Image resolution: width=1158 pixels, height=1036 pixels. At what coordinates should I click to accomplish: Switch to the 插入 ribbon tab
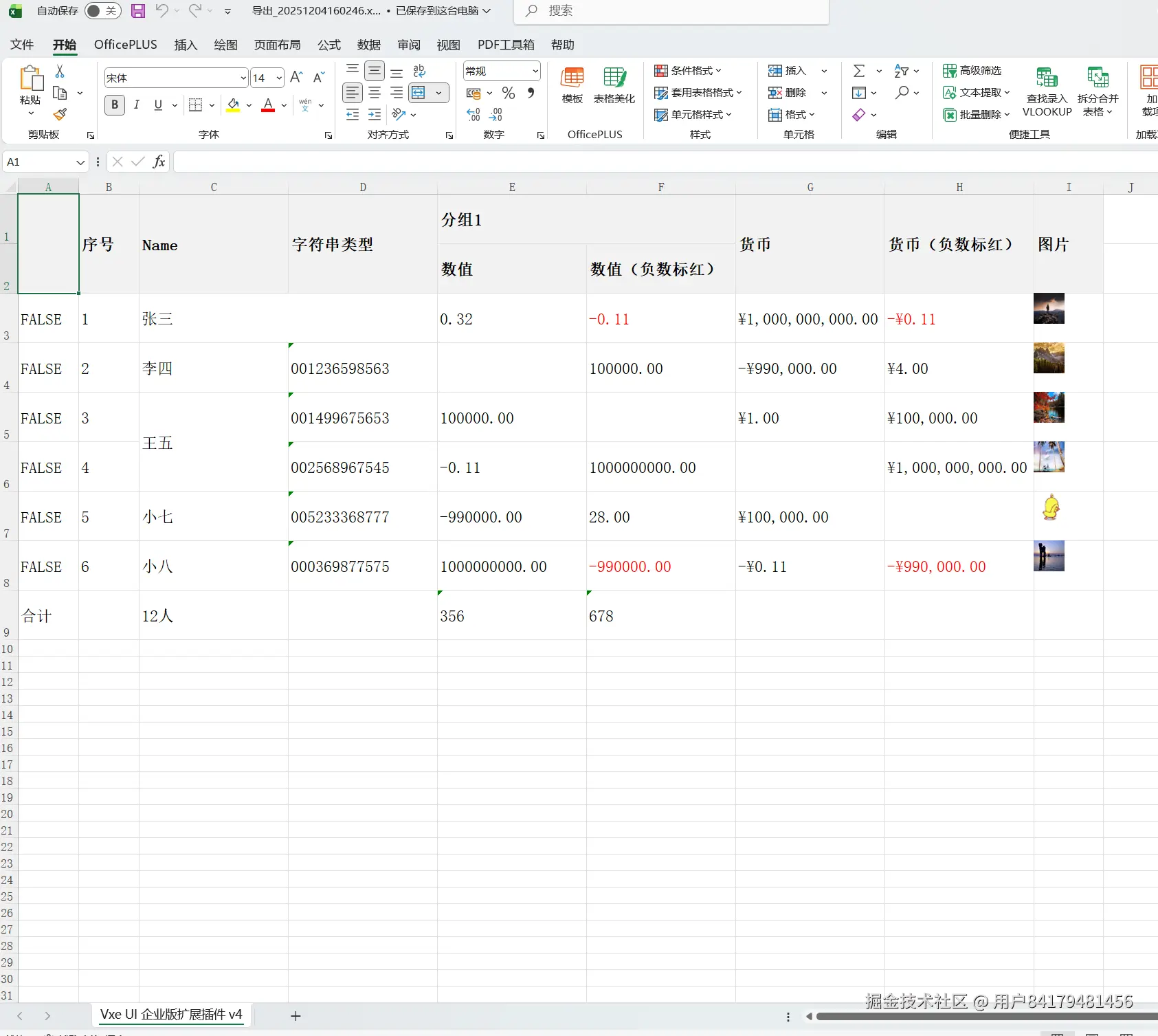click(x=186, y=45)
